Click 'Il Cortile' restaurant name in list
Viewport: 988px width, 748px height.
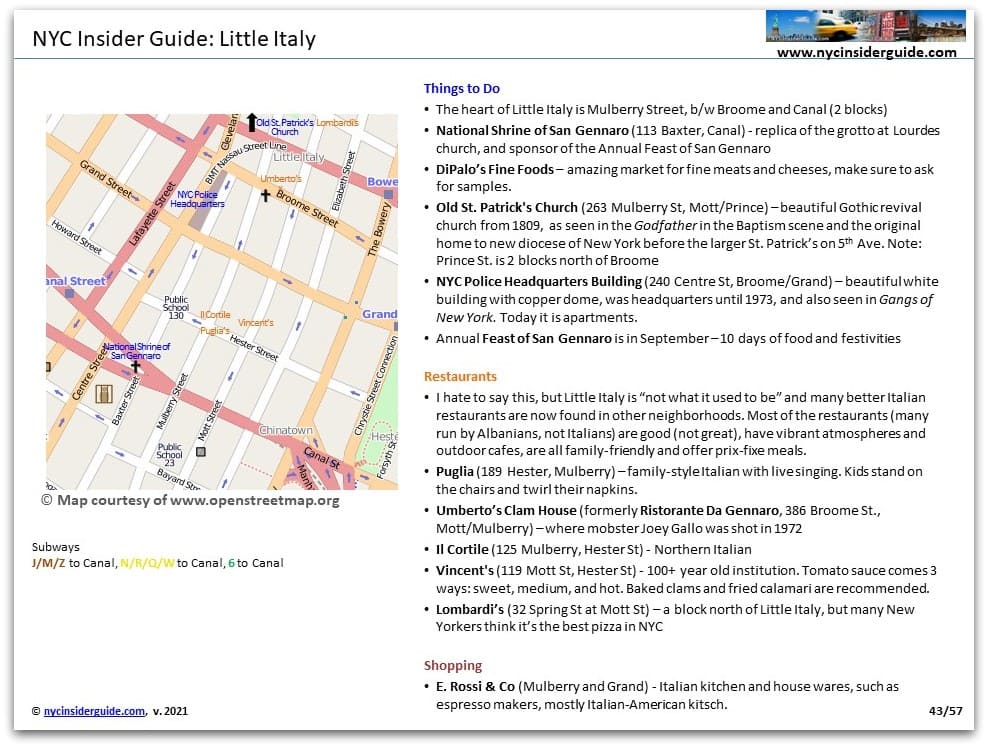[x=462, y=549]
